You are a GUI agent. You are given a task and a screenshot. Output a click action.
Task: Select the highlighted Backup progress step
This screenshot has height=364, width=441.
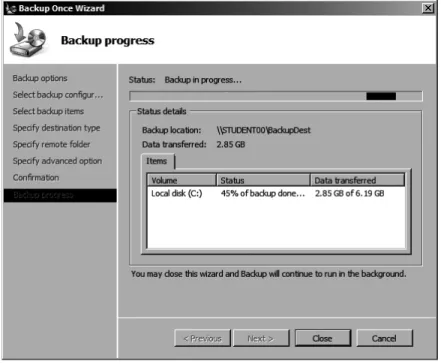point(60,195)
